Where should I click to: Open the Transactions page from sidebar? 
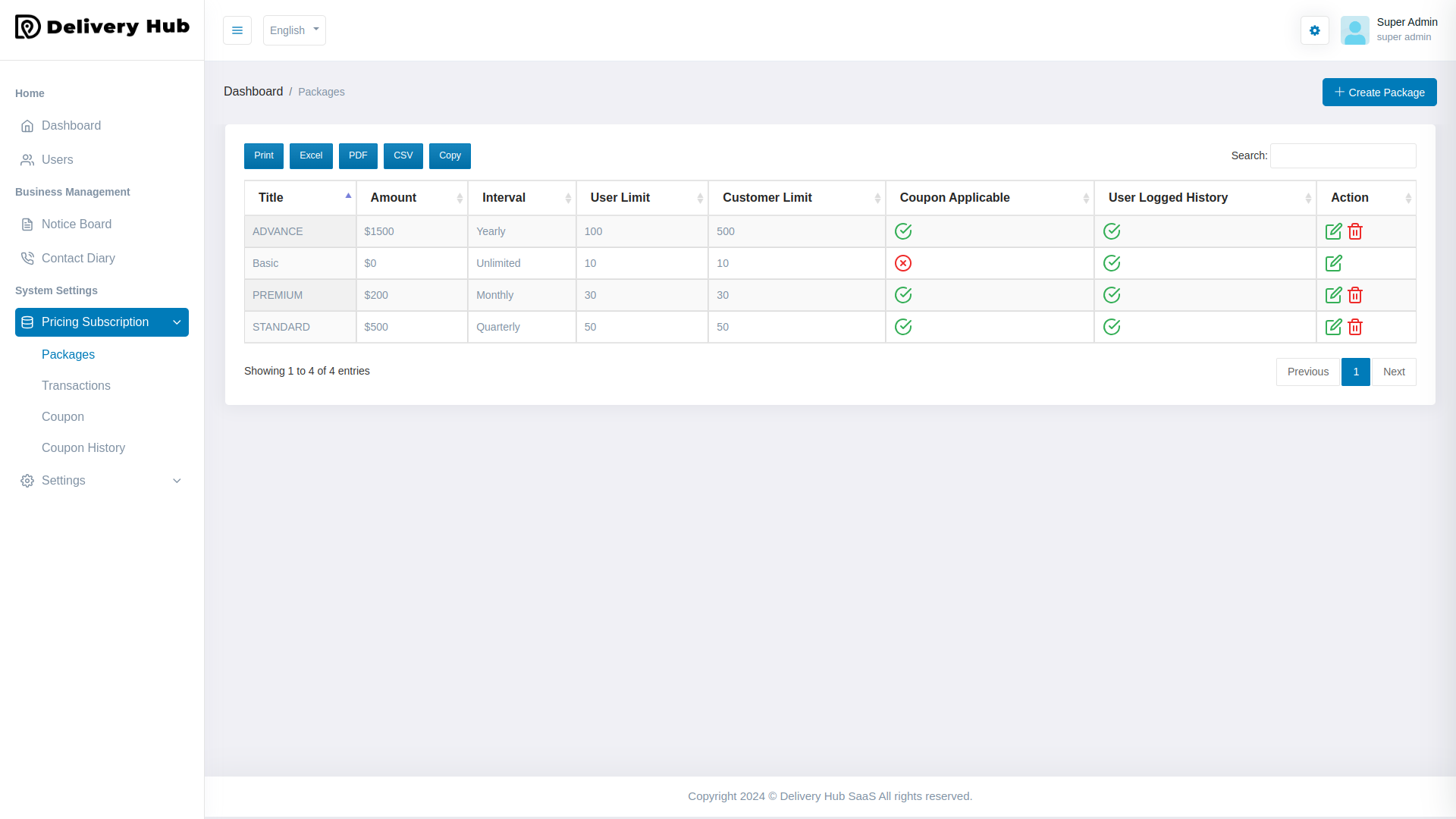76,385
